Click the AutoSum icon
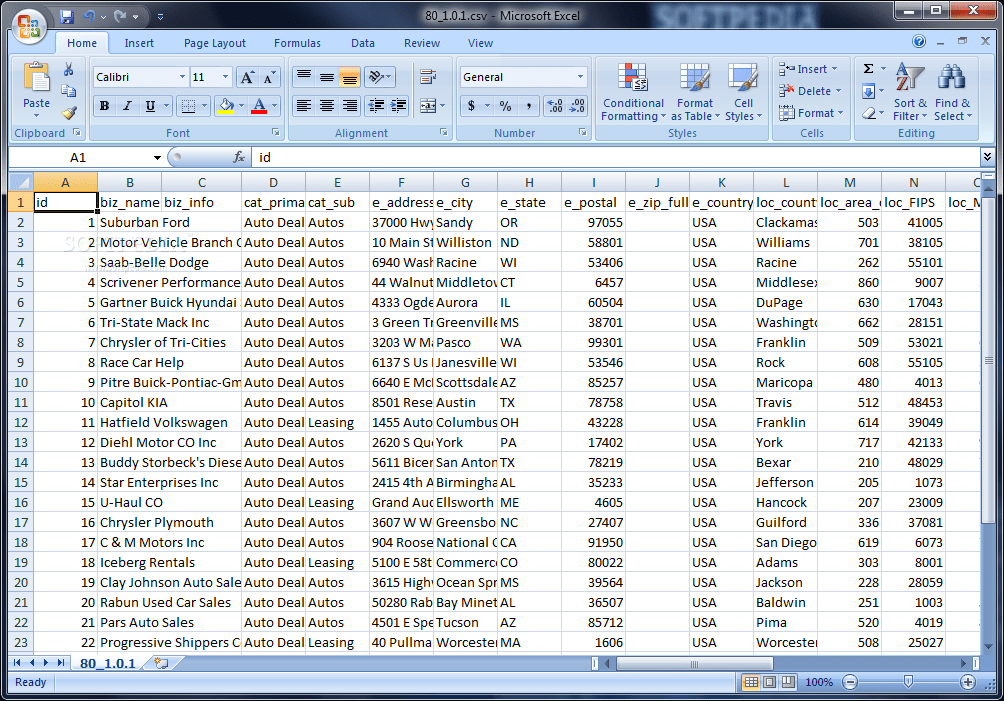Image resolution: width=1004 pixels, height=701 pixels. tap(870, 68)
